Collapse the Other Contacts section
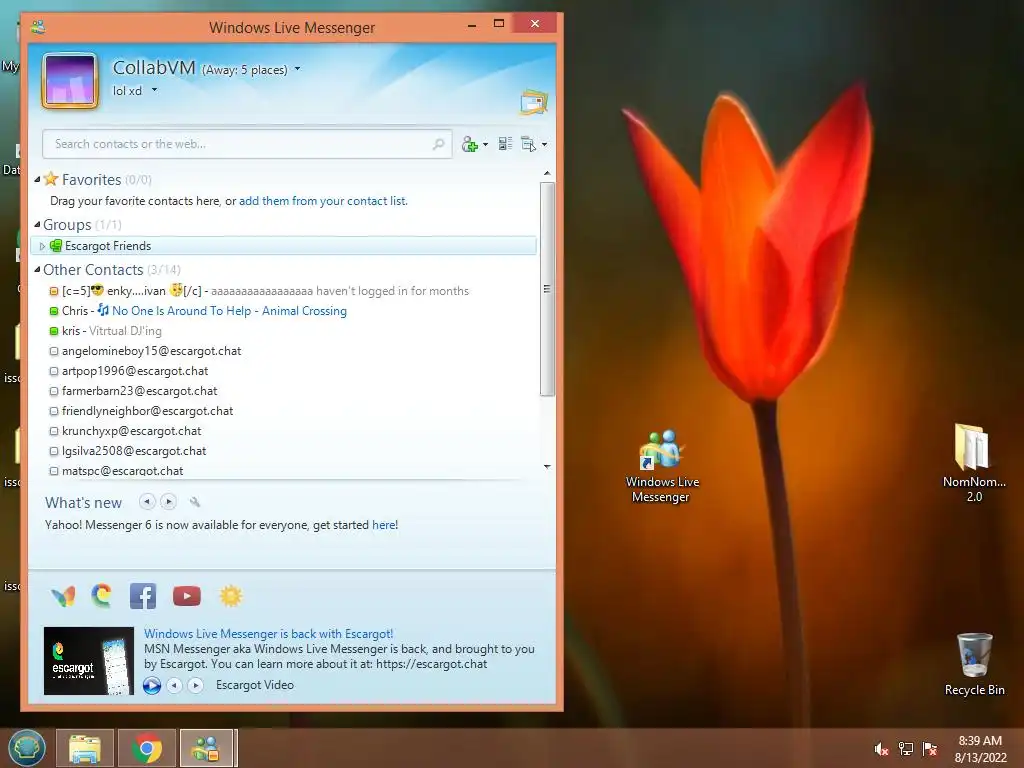Viewport: 1024px width, 768px height. [x=38, y=270]
